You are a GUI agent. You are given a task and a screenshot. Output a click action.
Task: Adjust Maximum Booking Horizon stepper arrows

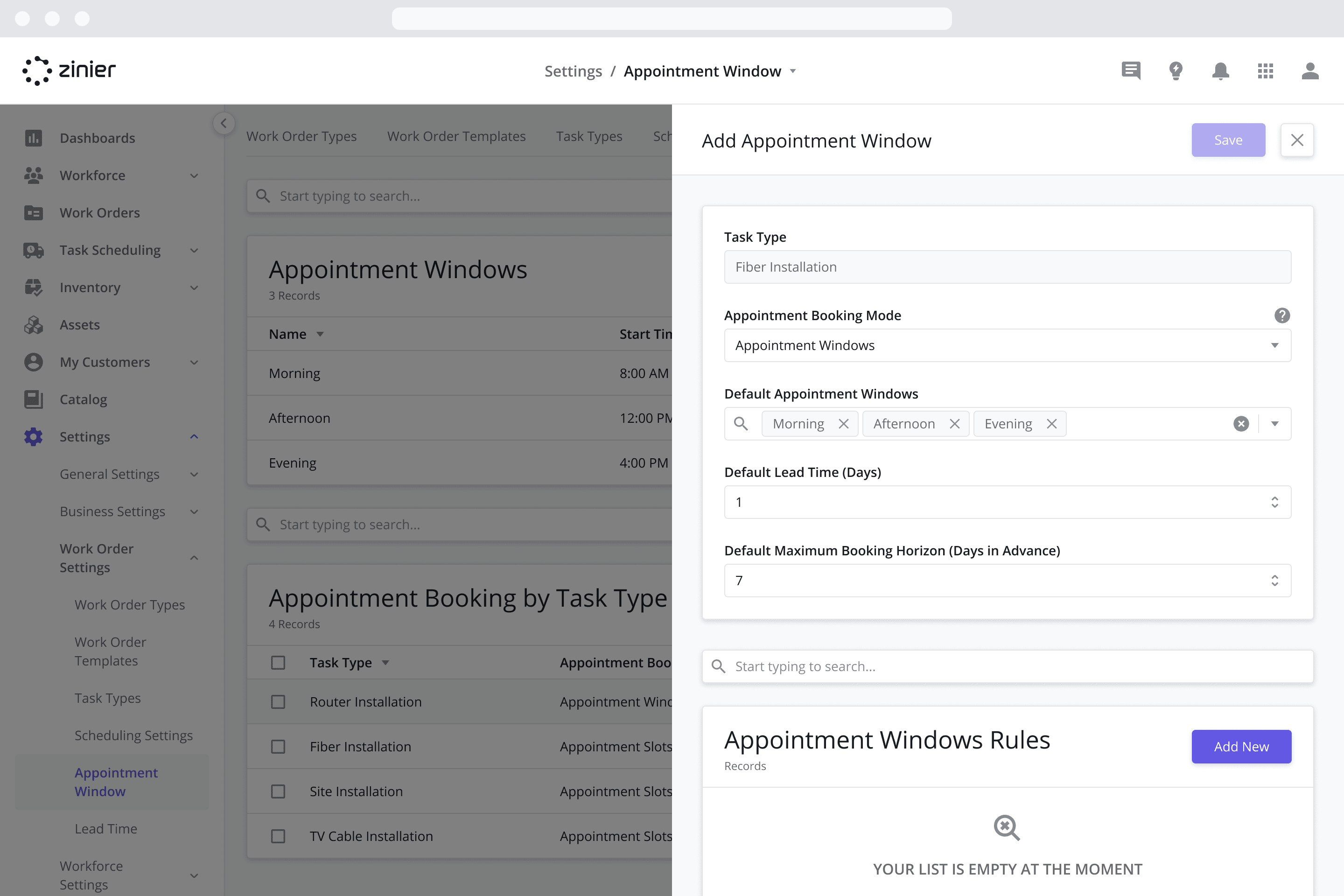point(1275,581)
